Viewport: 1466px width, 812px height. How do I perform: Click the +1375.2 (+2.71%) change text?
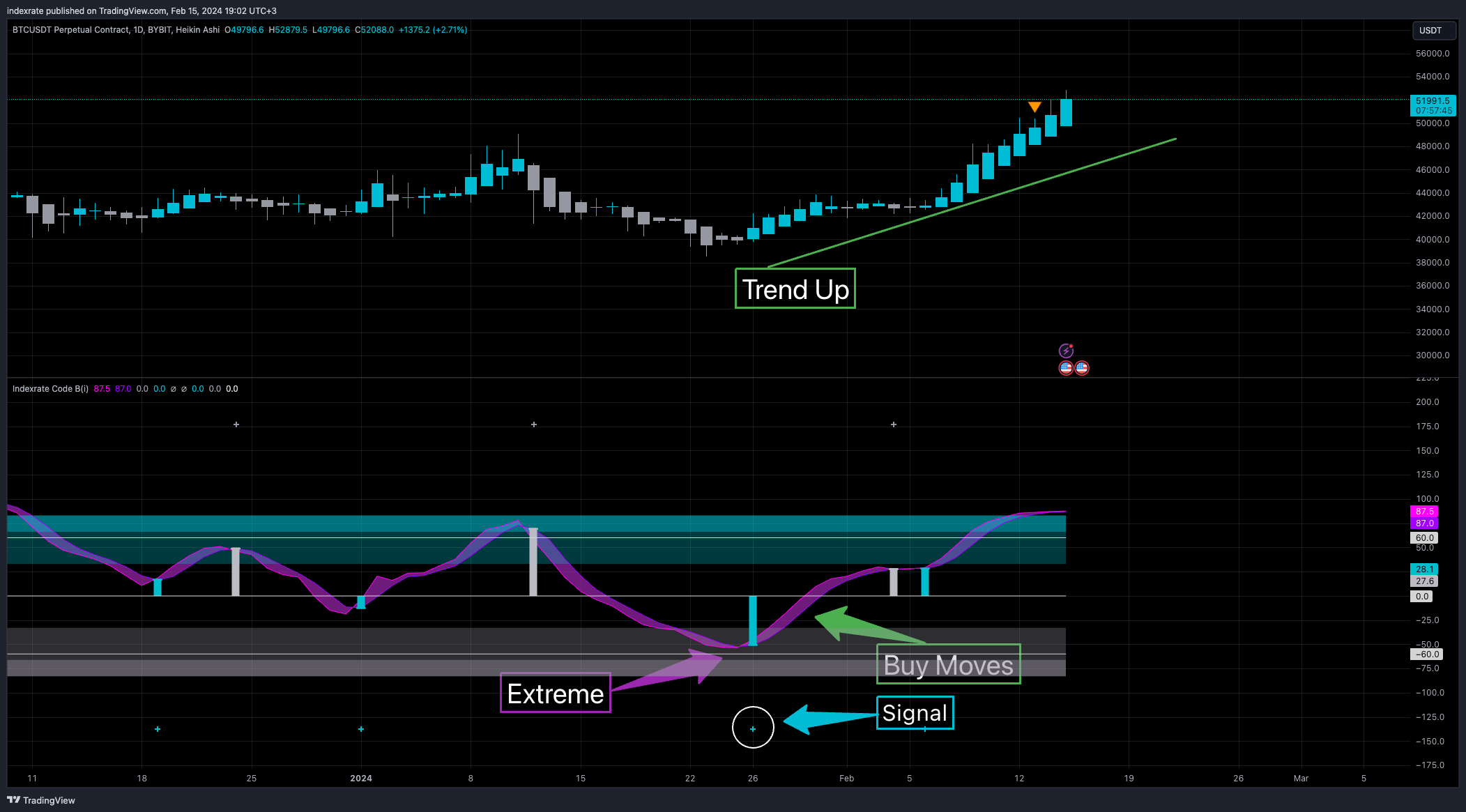[433, 30]
